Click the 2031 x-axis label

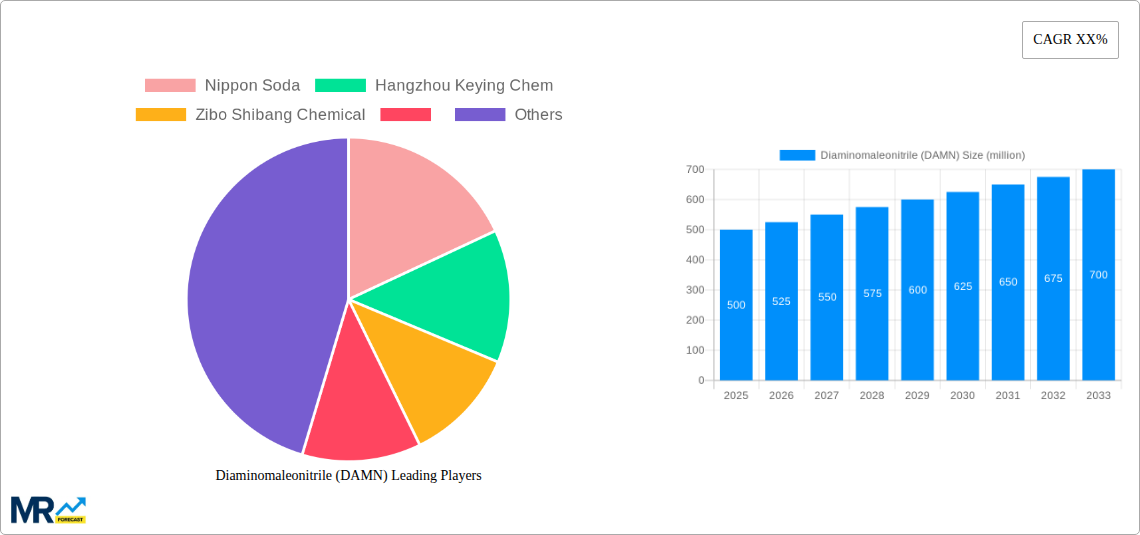pos(1008,395)
